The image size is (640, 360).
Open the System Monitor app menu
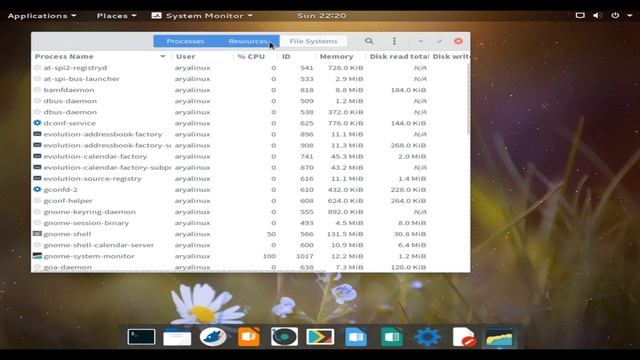[202, 16]
